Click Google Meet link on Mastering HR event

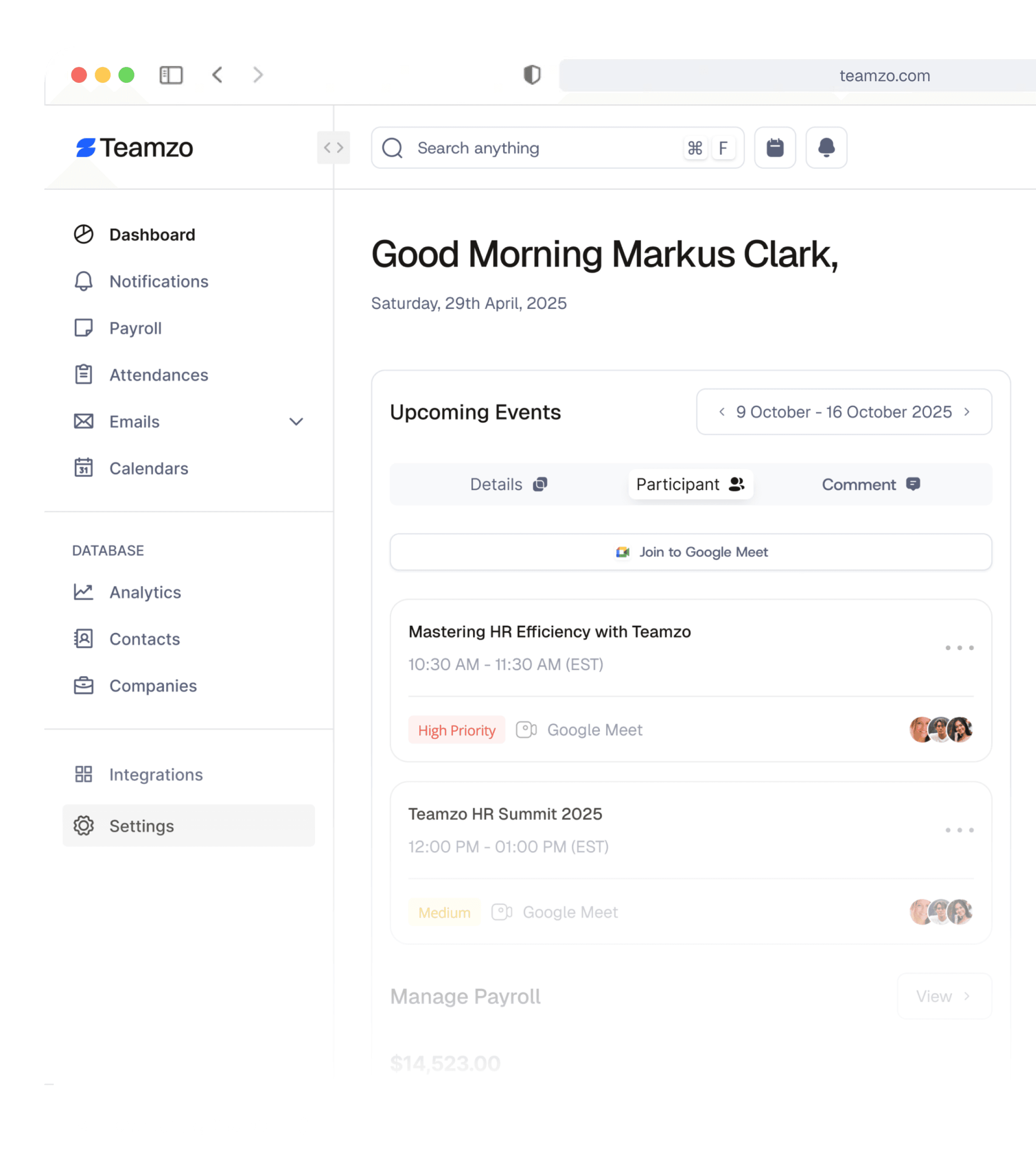579,730
